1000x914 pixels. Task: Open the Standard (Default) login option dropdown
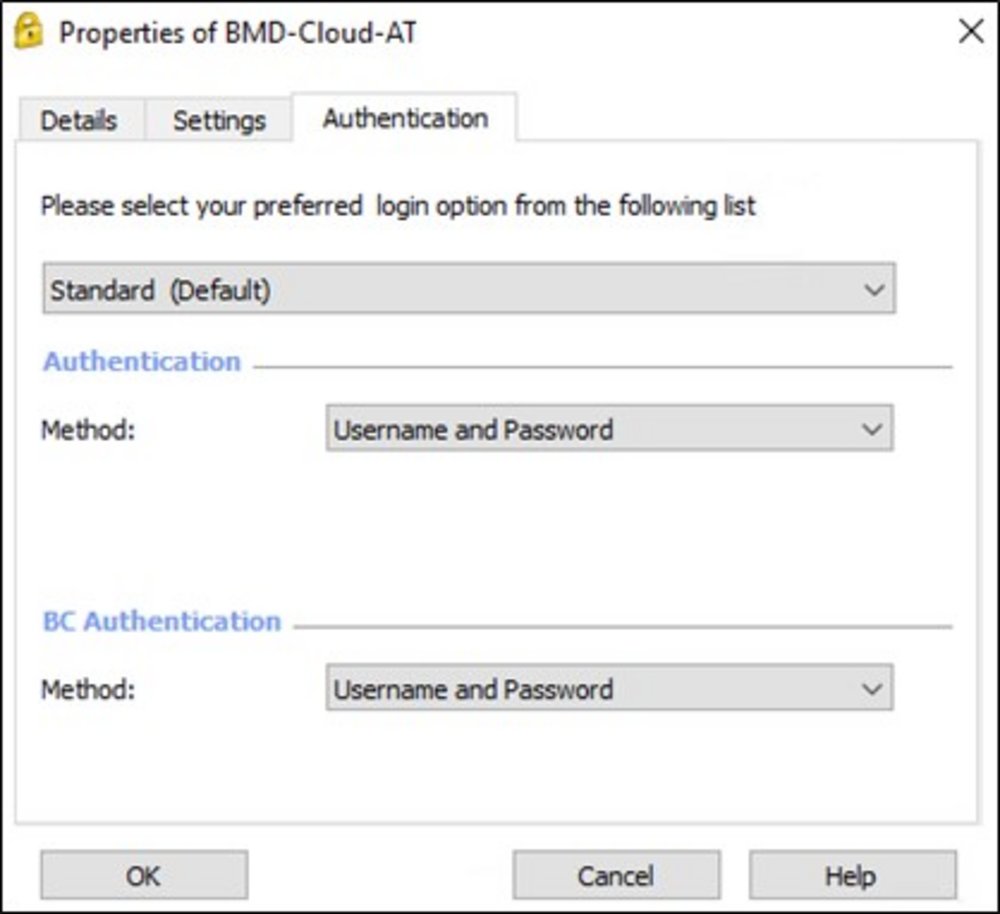coord(468,290)
